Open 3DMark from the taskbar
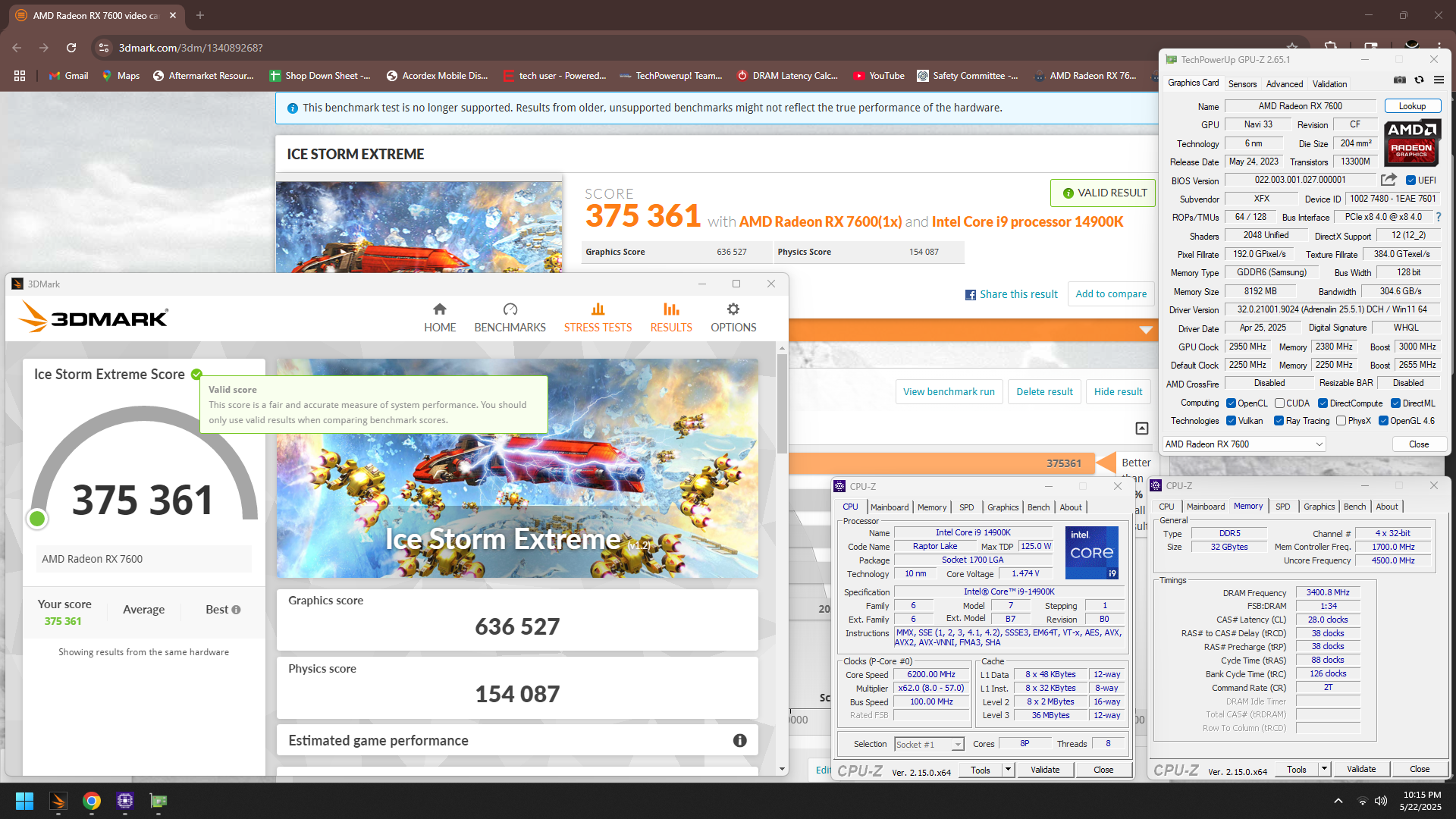The width and height of the screenshot is (1456, 819). 58,801
